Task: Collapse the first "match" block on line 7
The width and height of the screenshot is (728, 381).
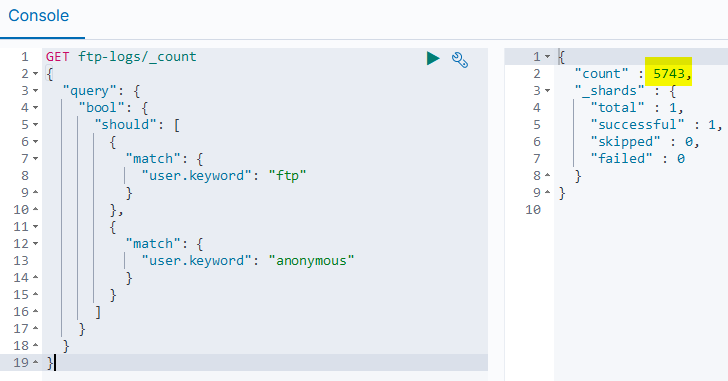Action: coord(36,159)
